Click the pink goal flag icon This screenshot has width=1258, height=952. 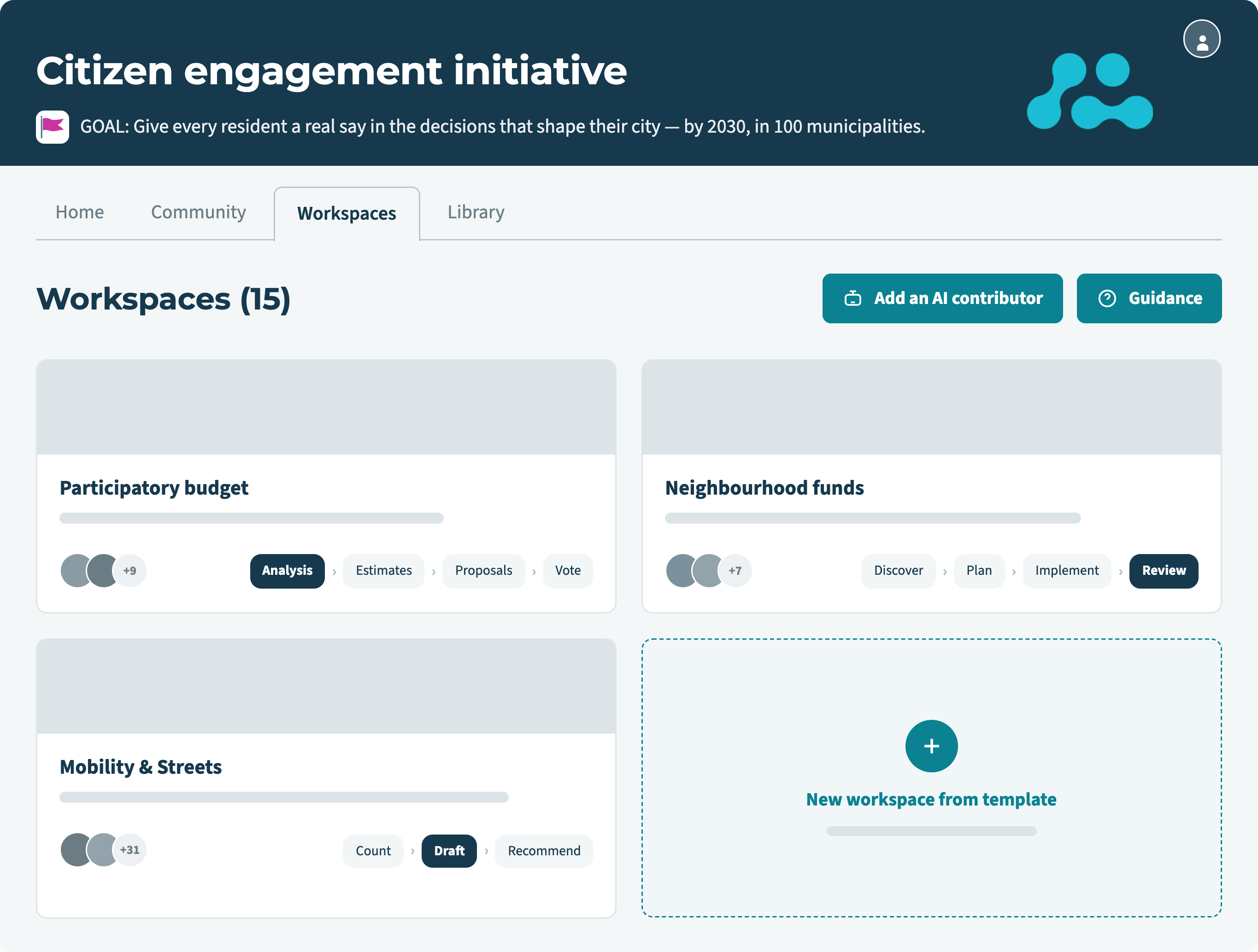53,127
